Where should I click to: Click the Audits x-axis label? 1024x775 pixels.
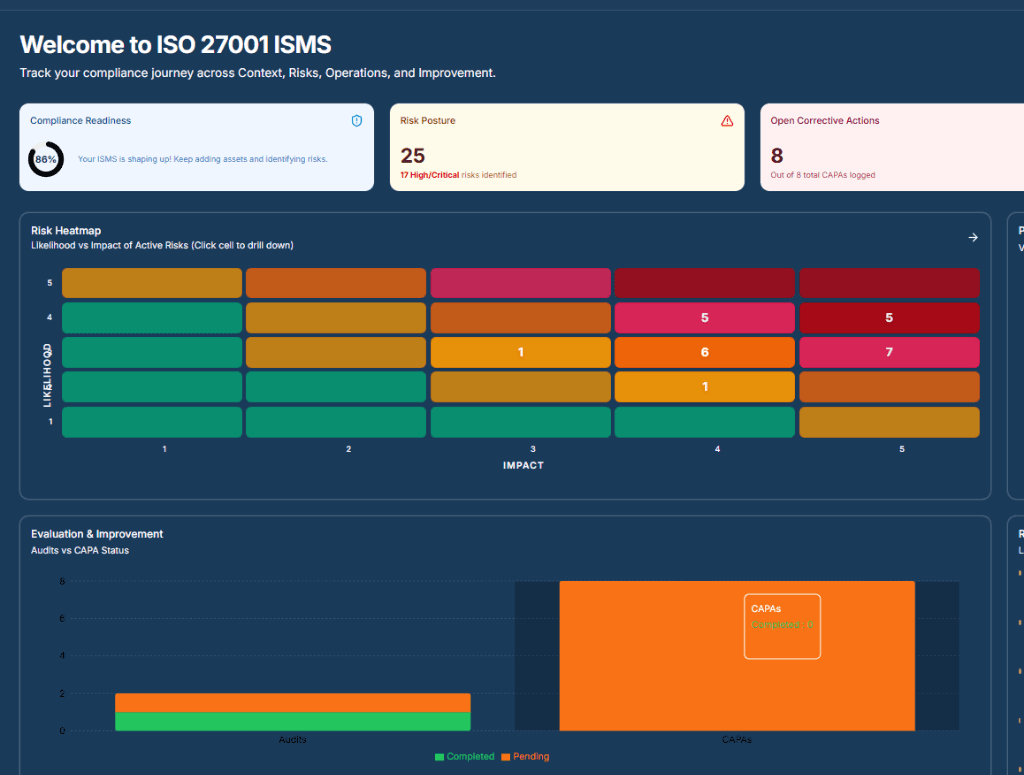(x=293, y=740)
